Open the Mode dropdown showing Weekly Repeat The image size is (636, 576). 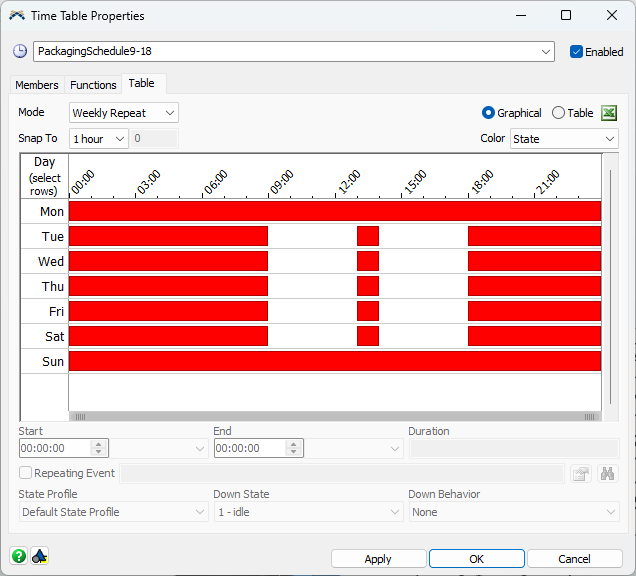(x=123, y=113)
